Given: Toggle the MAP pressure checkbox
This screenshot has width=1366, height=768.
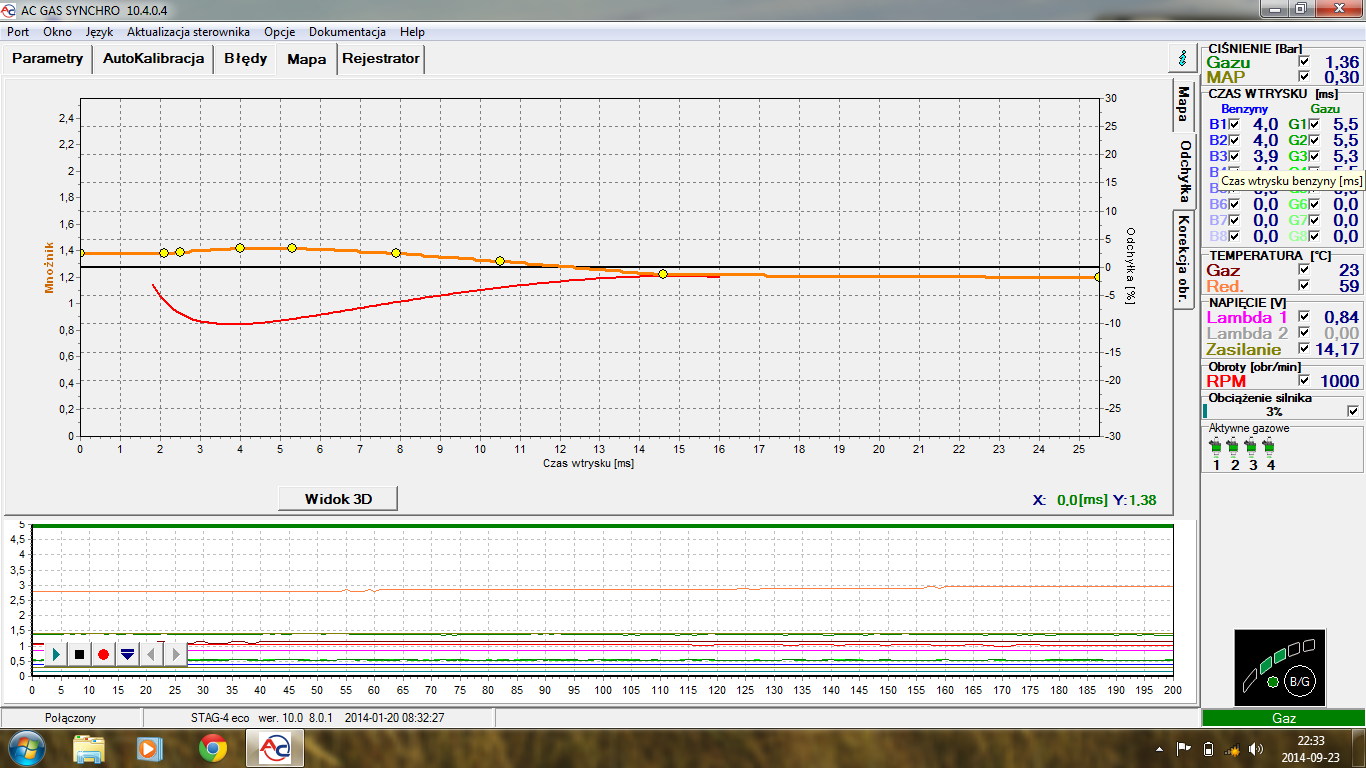Looking at the screenshot, I should pos(1303,77).
